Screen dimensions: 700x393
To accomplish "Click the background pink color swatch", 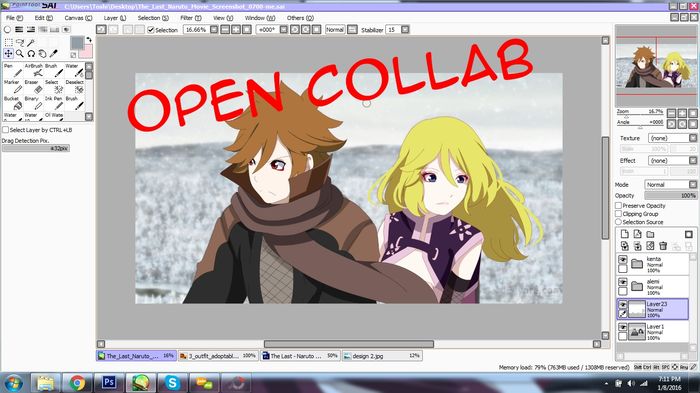I will (x=88, y=52).
